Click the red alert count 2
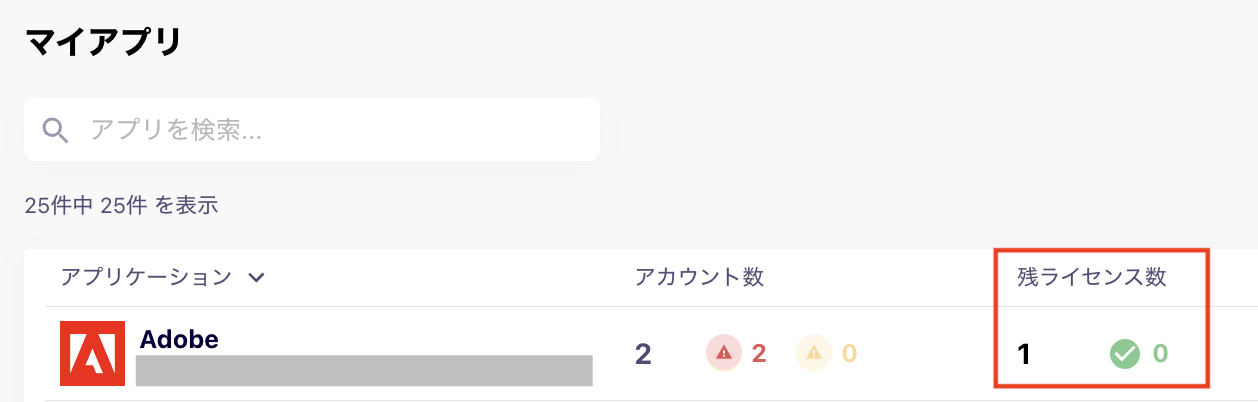Image resolution: width=1258 pixels, height=402 pixels. [758, 353]
